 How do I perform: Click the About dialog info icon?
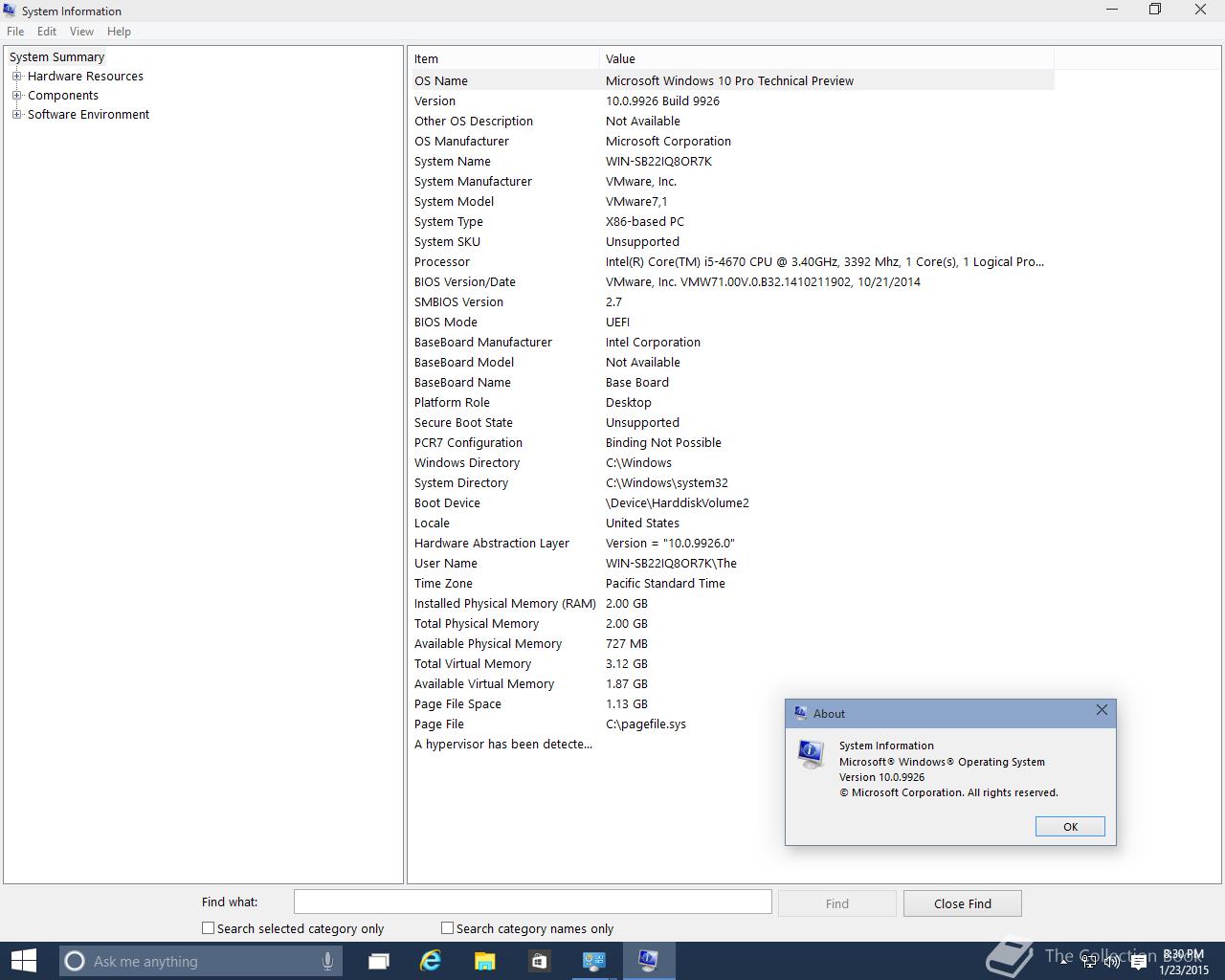tap(811, 754)
